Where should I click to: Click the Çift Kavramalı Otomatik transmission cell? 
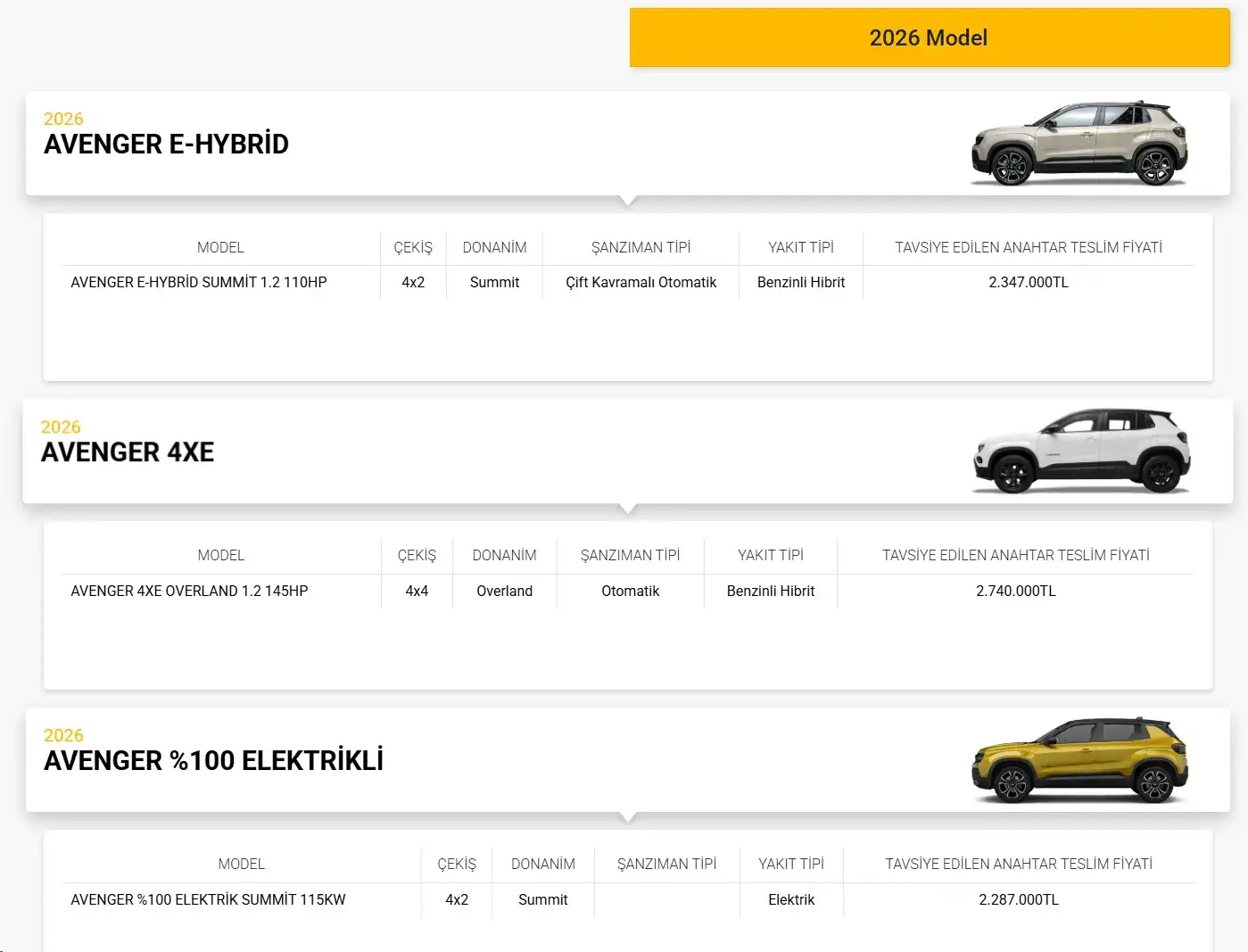pyautogui.click(x=641, y=282)
